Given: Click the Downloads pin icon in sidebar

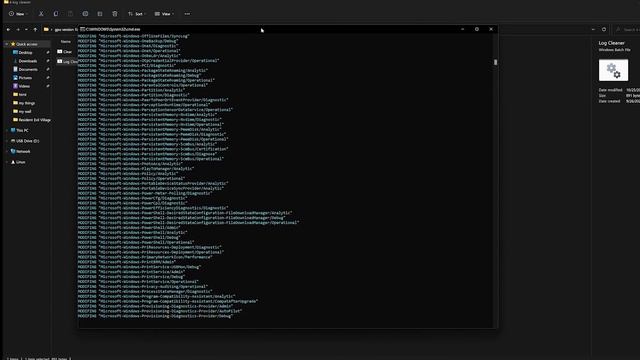Looking at the screenshot, I should [x=48, y=61].
